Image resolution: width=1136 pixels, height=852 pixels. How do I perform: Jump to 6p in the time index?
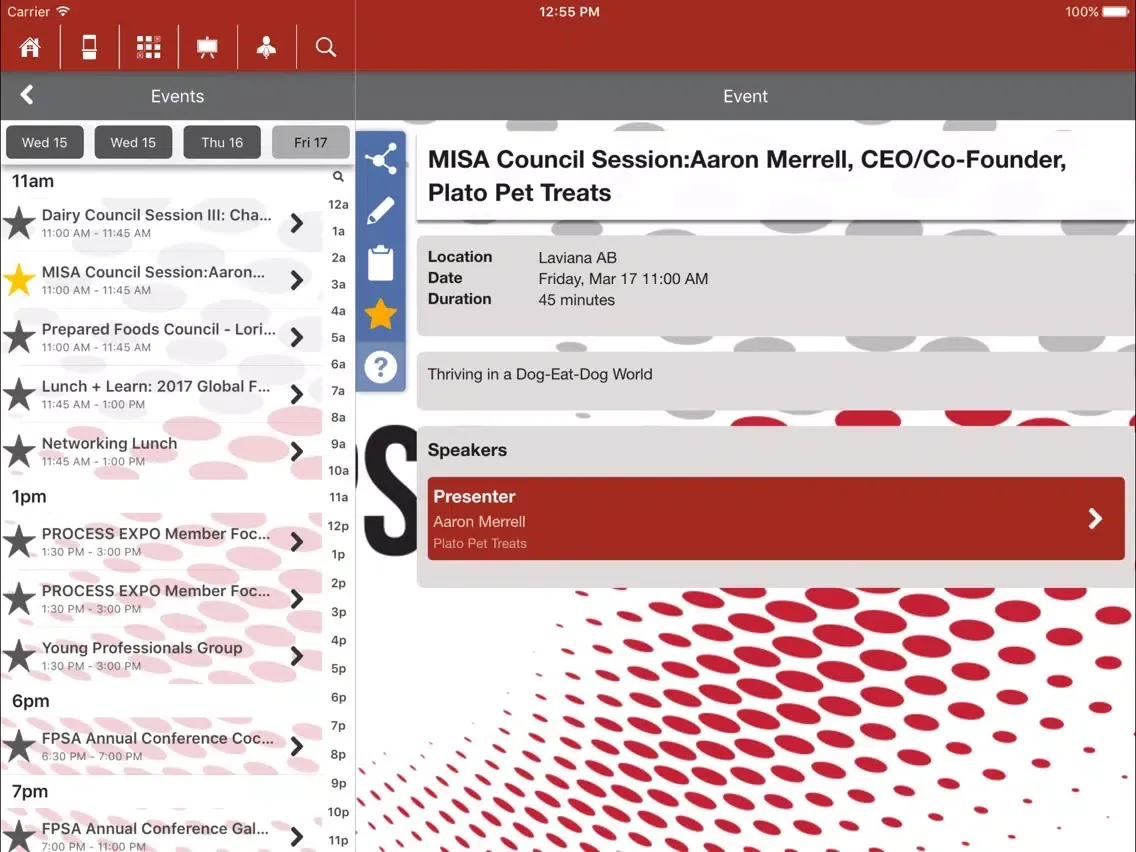pyautogui.click(x=338, y=697)
